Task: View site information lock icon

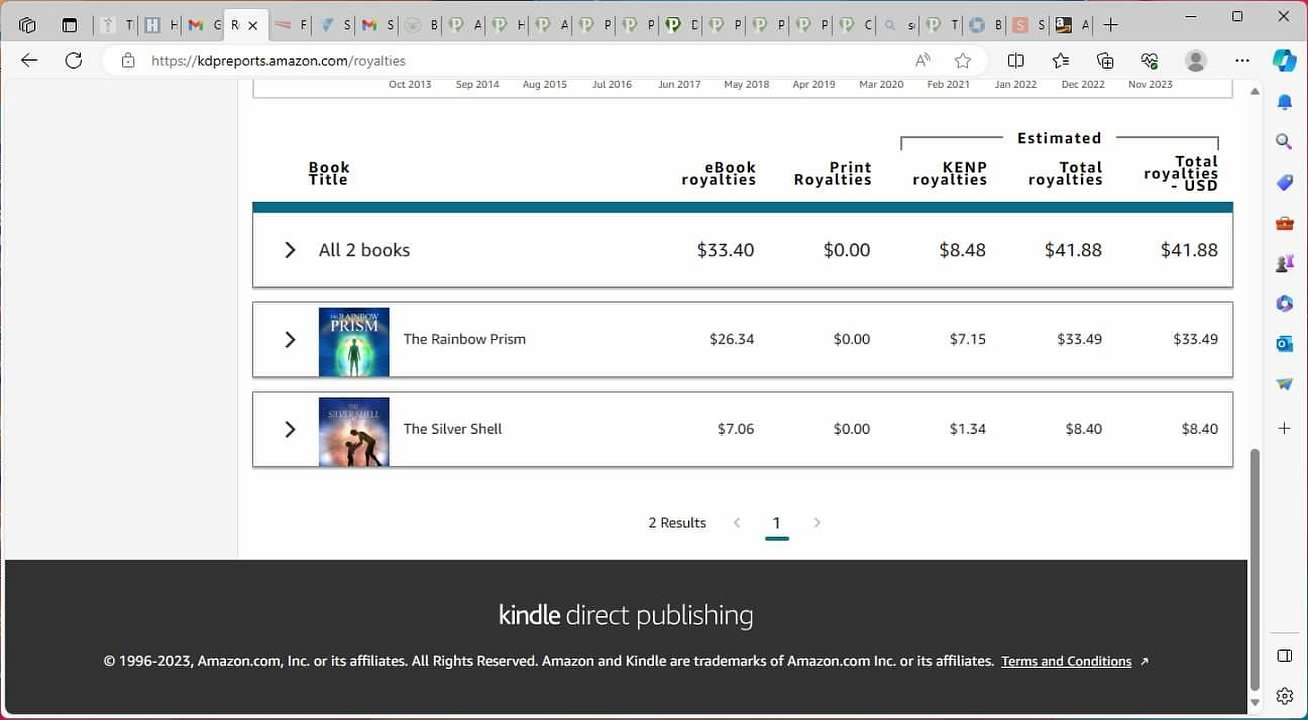Action: coord(128,61)
